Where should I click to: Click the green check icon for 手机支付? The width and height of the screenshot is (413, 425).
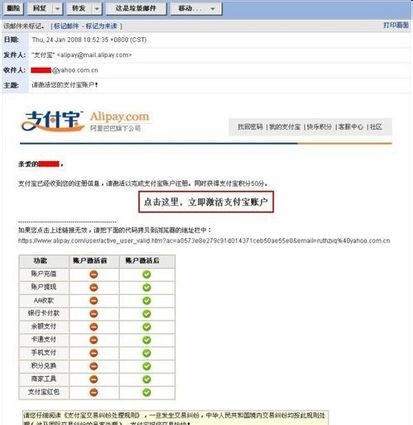[147, 353]
